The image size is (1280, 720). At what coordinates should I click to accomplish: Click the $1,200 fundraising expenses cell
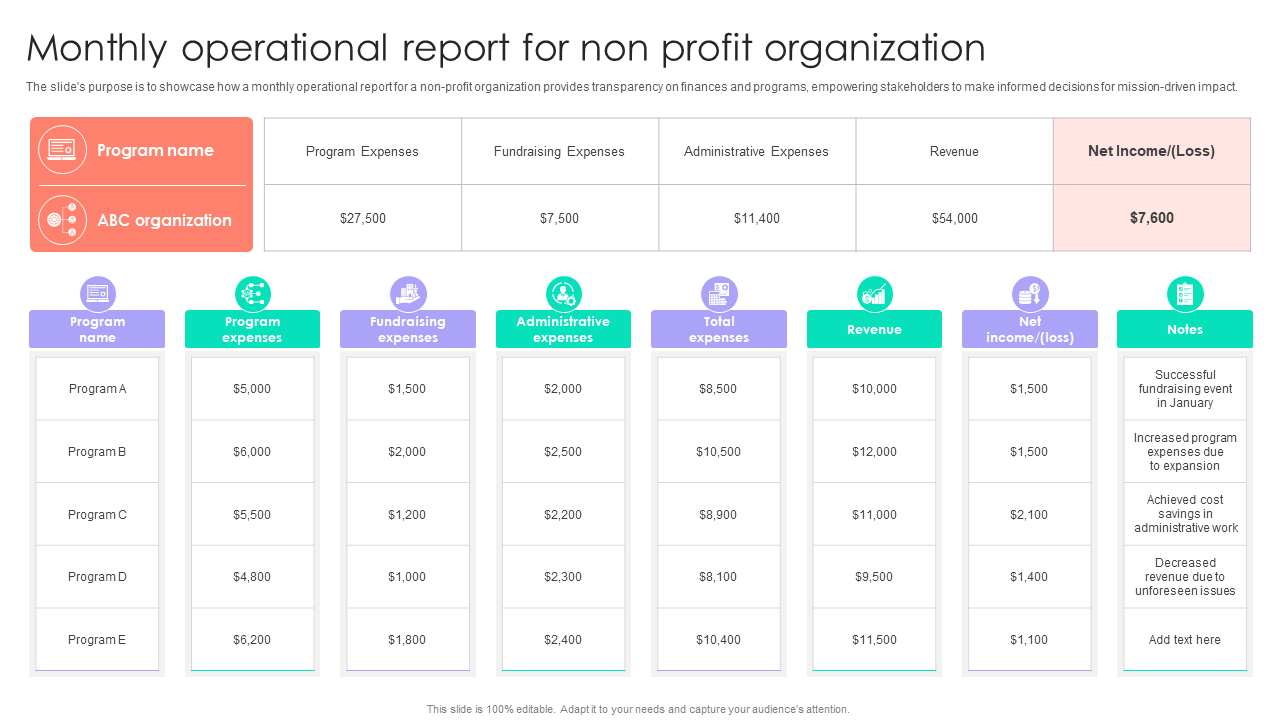coord(407,515)
